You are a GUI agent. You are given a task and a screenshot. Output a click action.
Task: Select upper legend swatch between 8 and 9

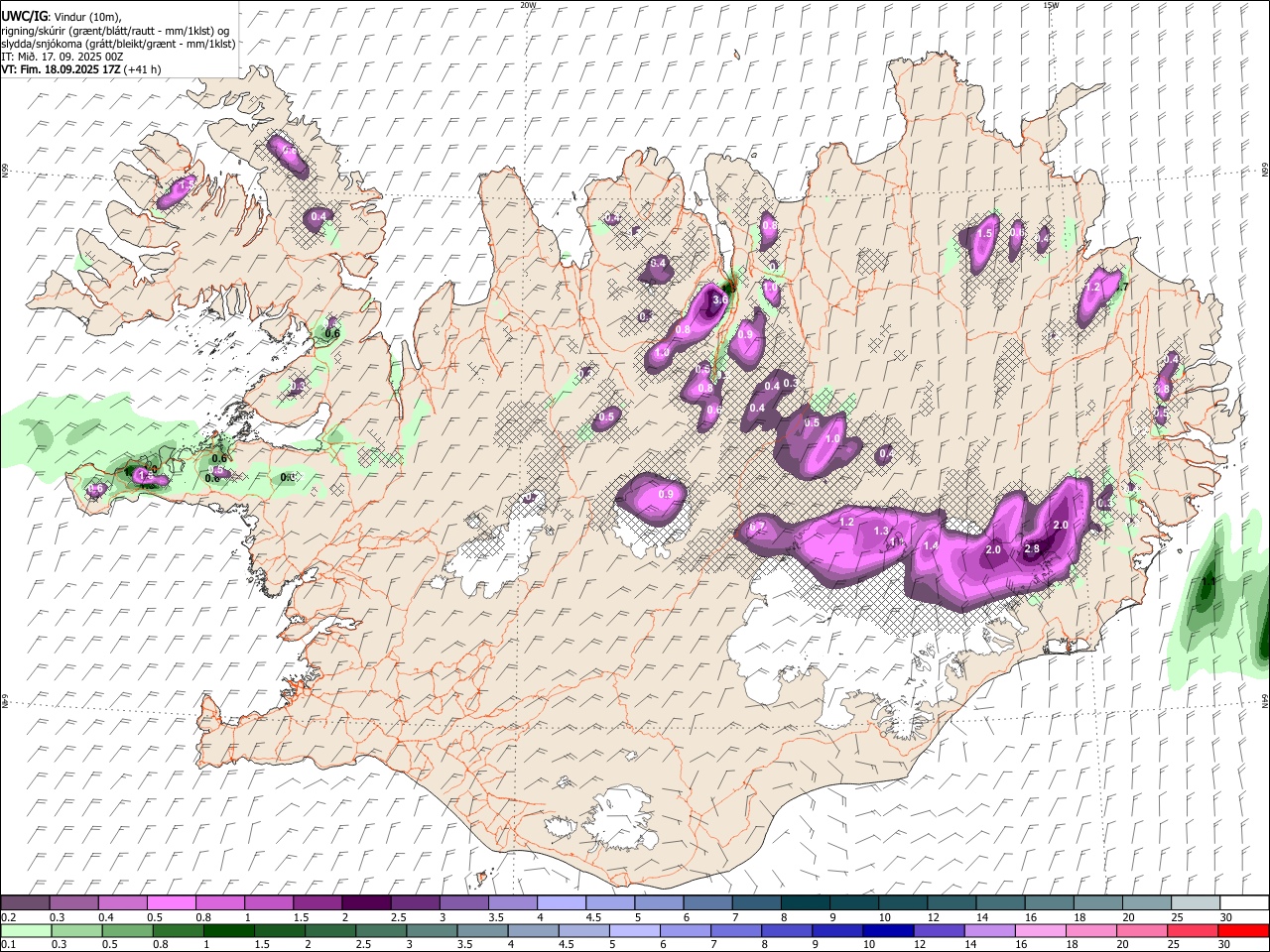[804, 903]
